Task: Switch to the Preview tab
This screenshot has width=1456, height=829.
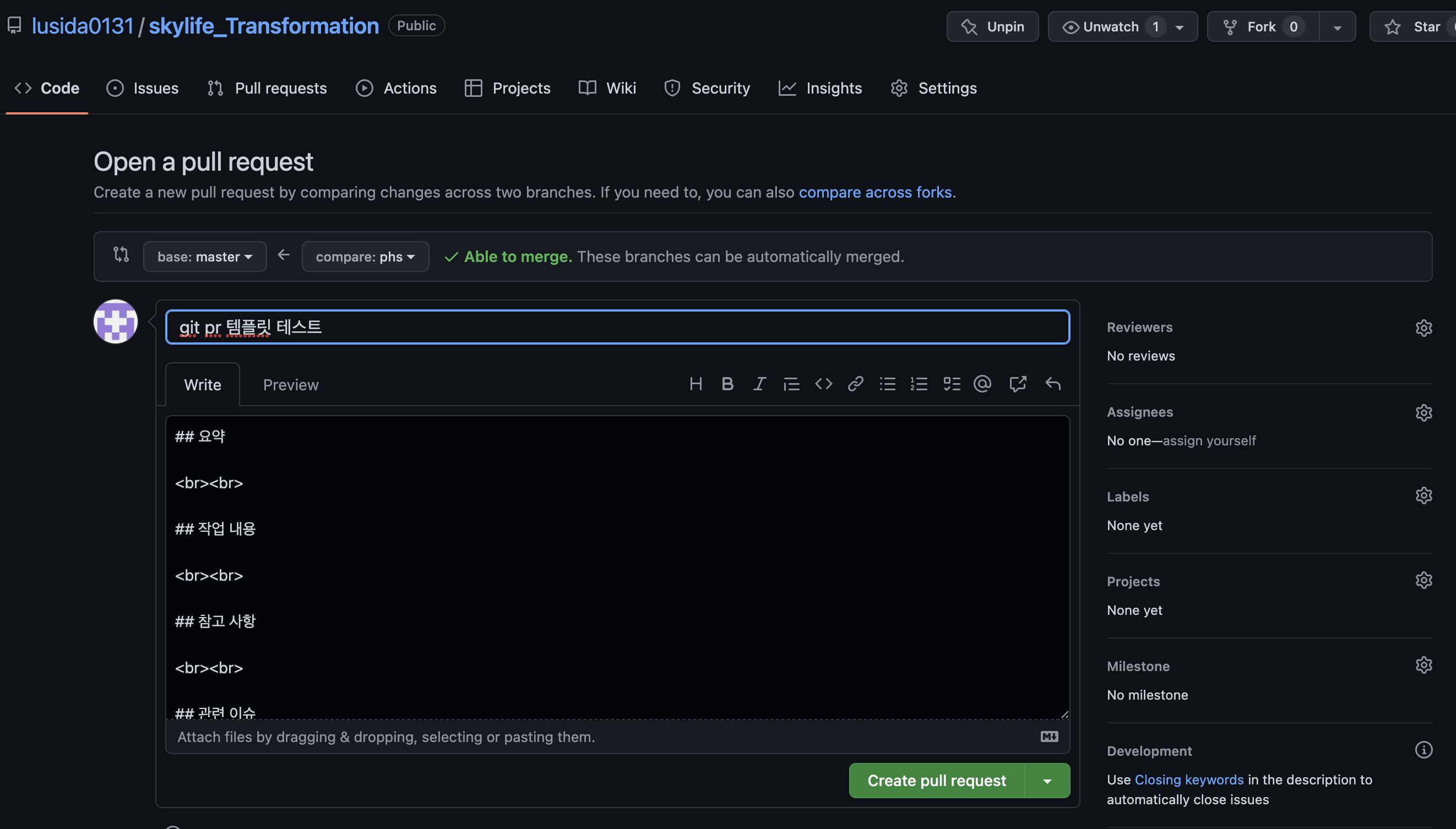Action: coord(290,385)
